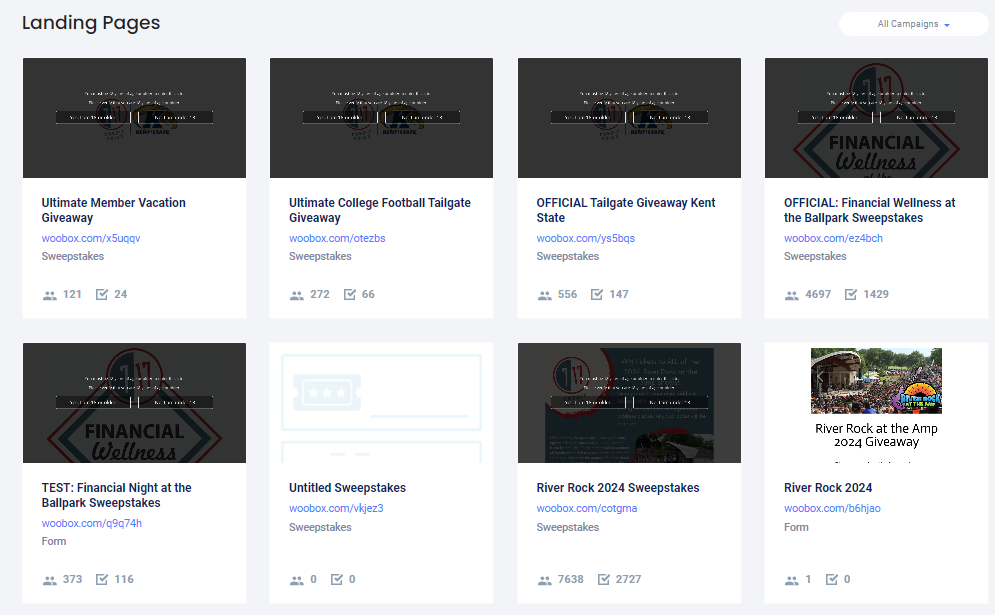
Task: Click visitors icon on TEST: Financial Night card
Action: point(49,580)
